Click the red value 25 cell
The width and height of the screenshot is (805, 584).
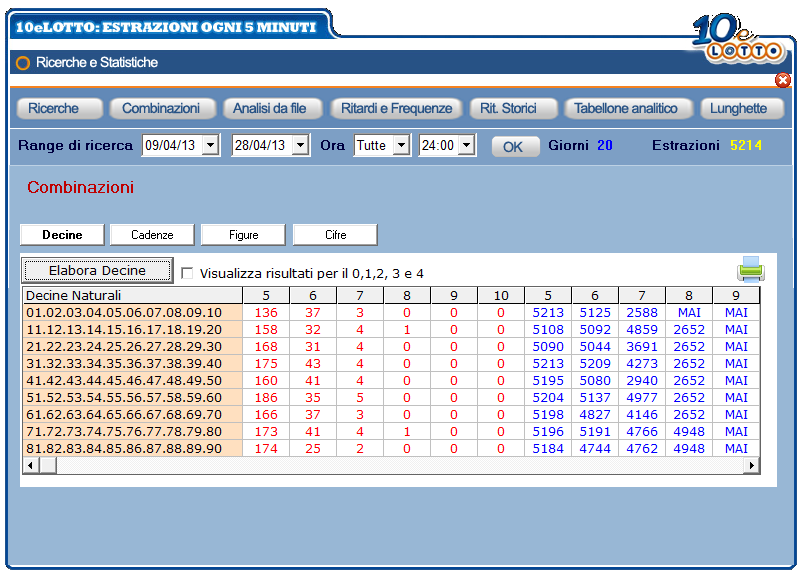(x=313, y=449)
